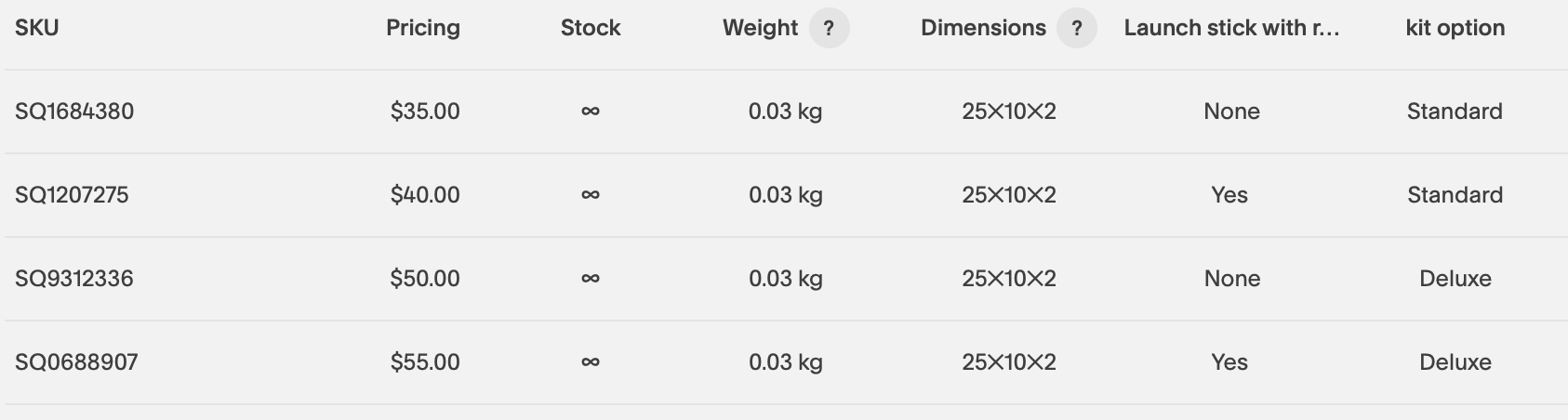Click the Stock column header
The height and width of the screenshot is (420, 1568).
click(591, 28)
